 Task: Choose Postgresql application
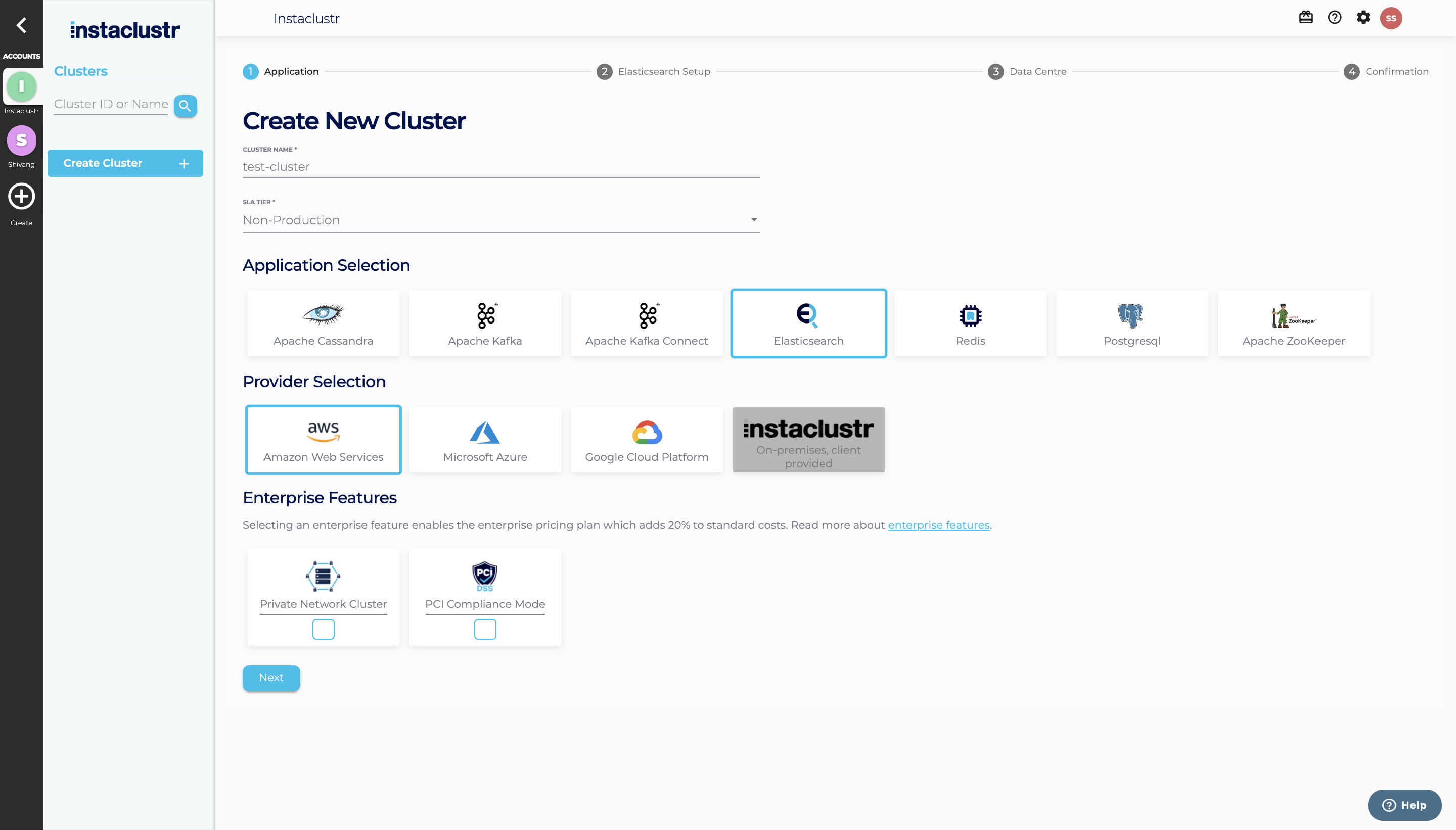[1131, 323]
